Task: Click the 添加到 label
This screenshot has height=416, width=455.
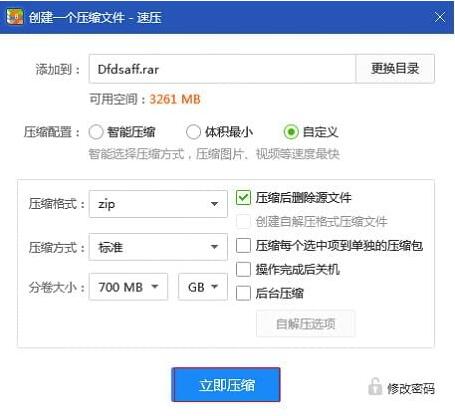Action: coord(58,69)
